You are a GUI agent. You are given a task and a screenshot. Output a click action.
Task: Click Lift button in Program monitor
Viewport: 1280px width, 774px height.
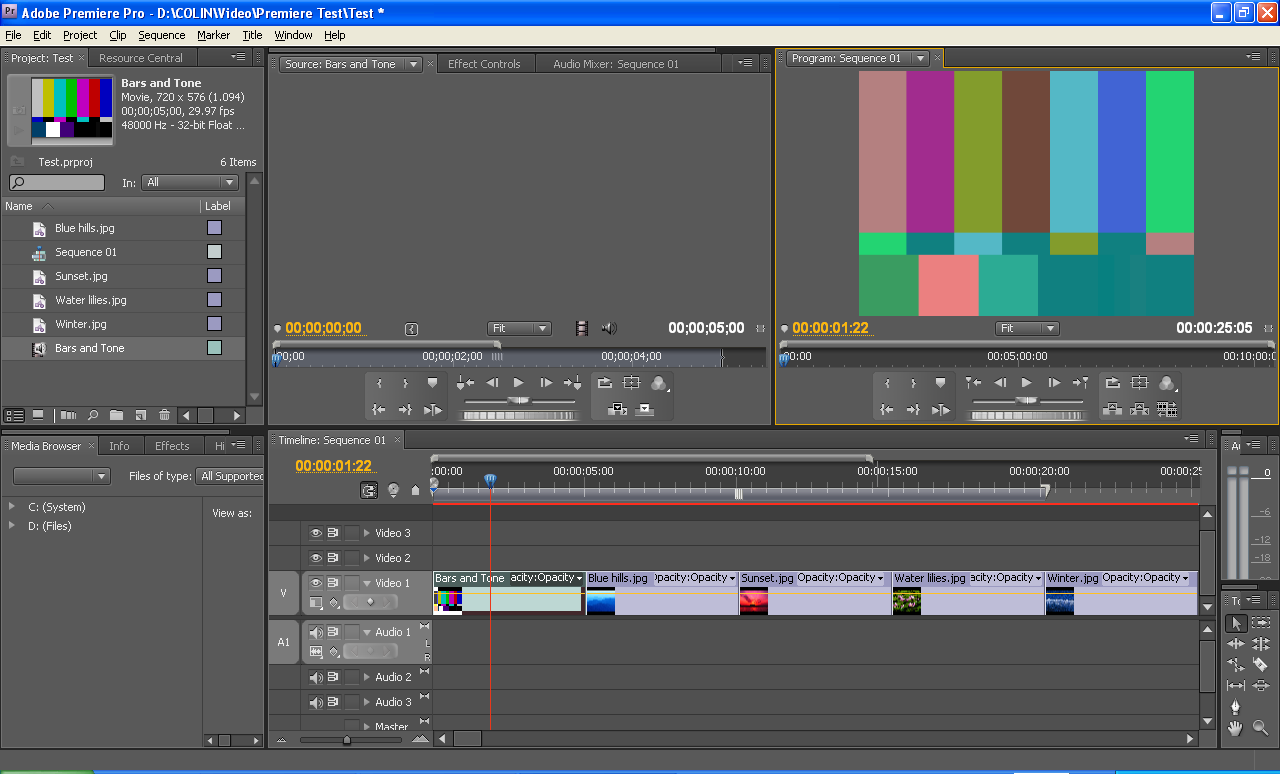(1112, 409)
